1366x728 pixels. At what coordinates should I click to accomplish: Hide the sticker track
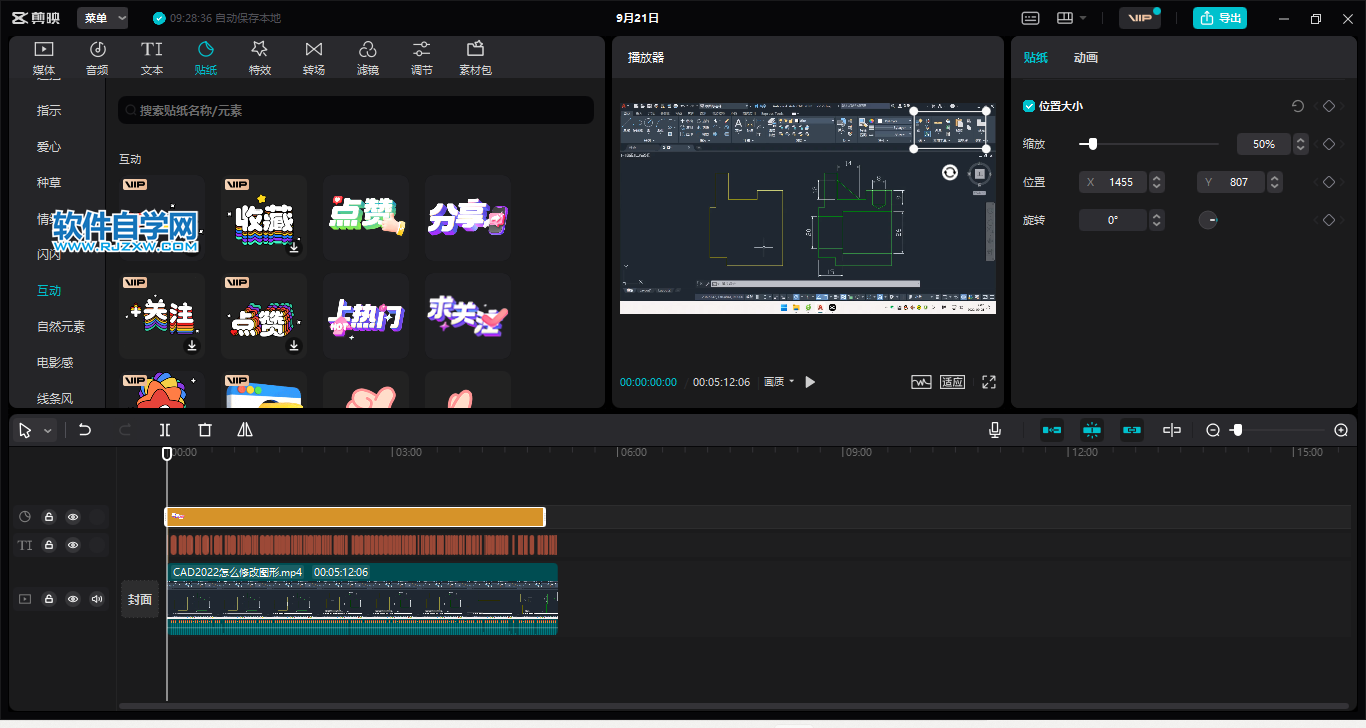pos(73,517)
